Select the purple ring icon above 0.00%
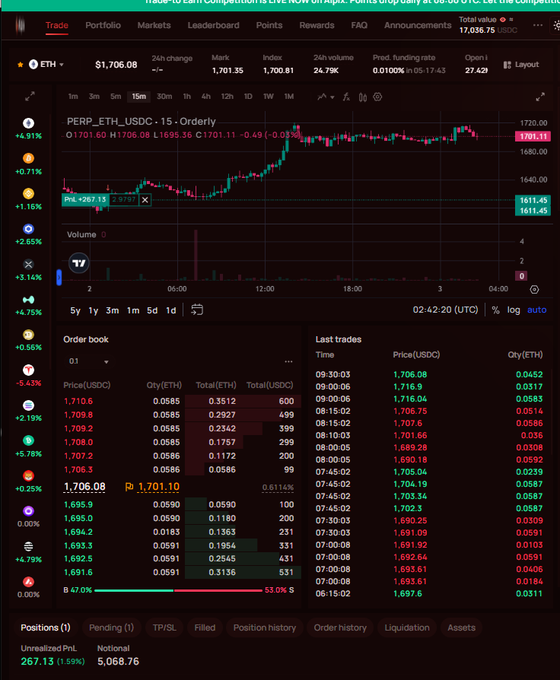Screen dimensions: 560x680 click(x=29, y=511)
